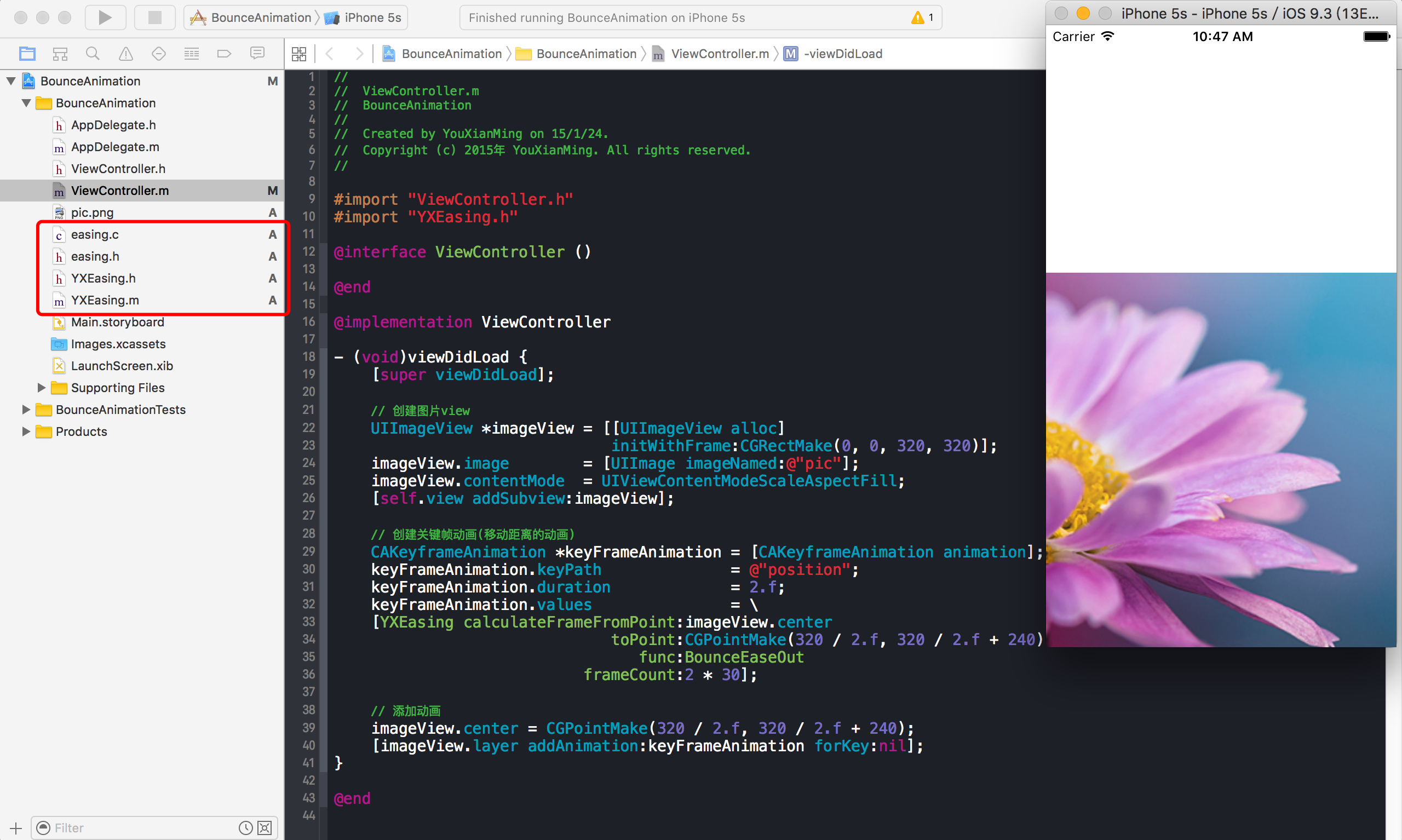Show the Breakpoint navigator icon
The image size is (1402, 840).
coord(224,54)
